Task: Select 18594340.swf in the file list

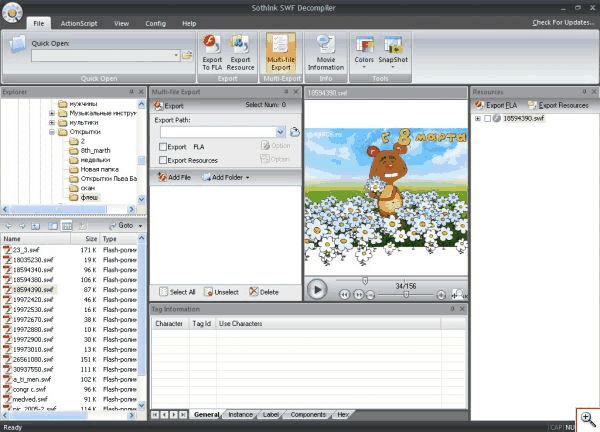Action: pos(33,270)
